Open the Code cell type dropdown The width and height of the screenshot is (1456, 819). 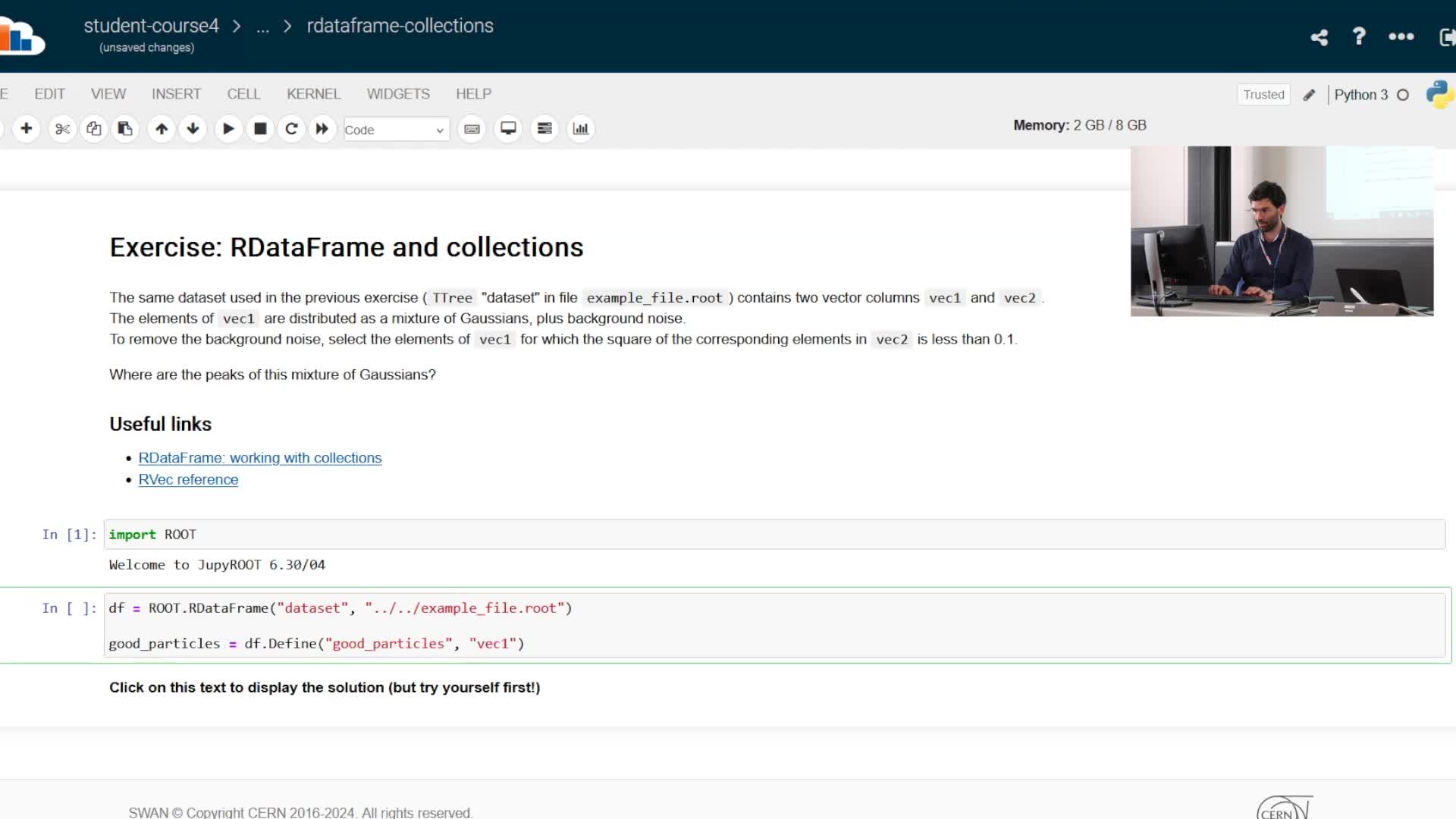[x=396, y=130]
